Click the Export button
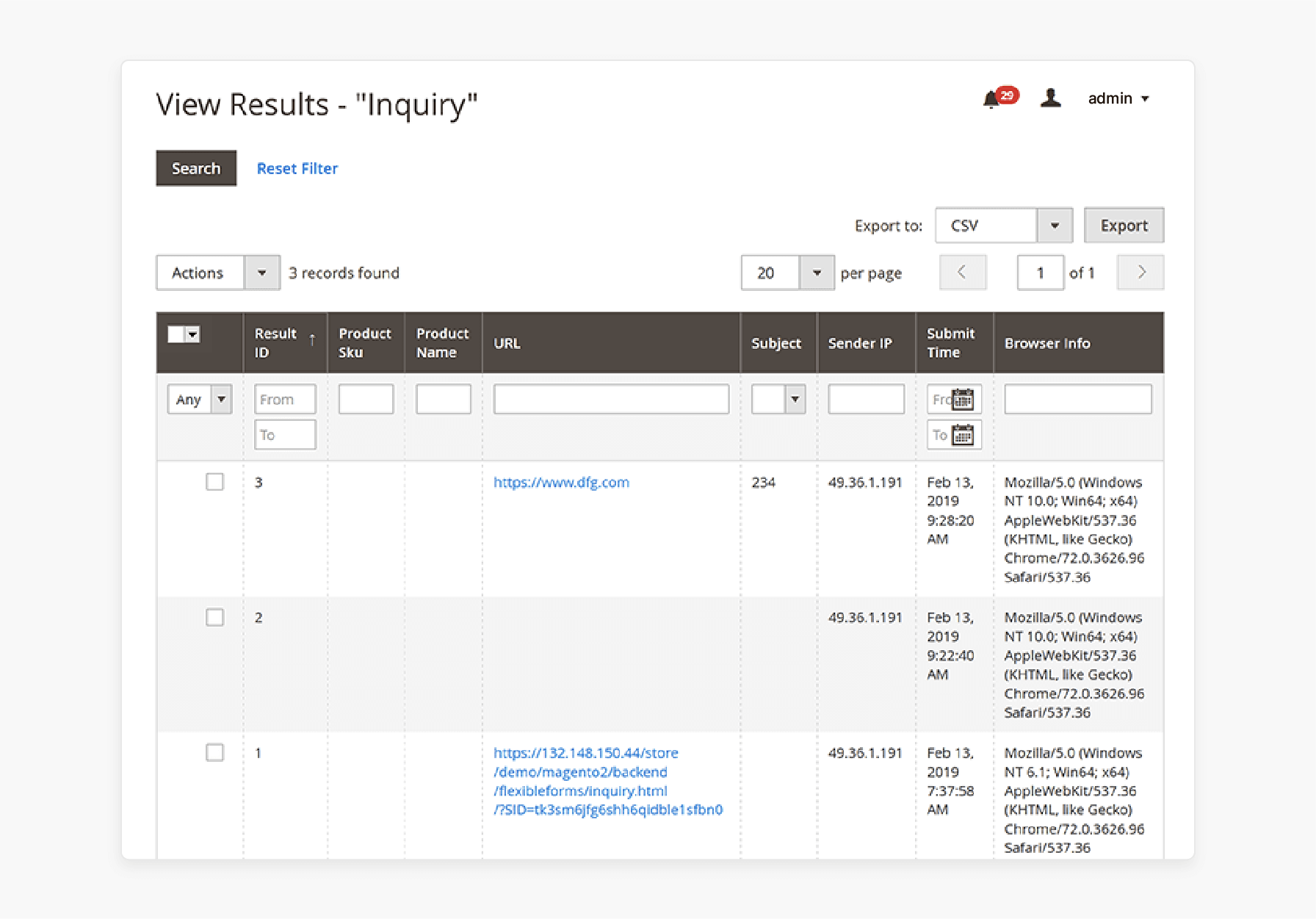This screenshot has height=919, width=1316. (1124, 226)
